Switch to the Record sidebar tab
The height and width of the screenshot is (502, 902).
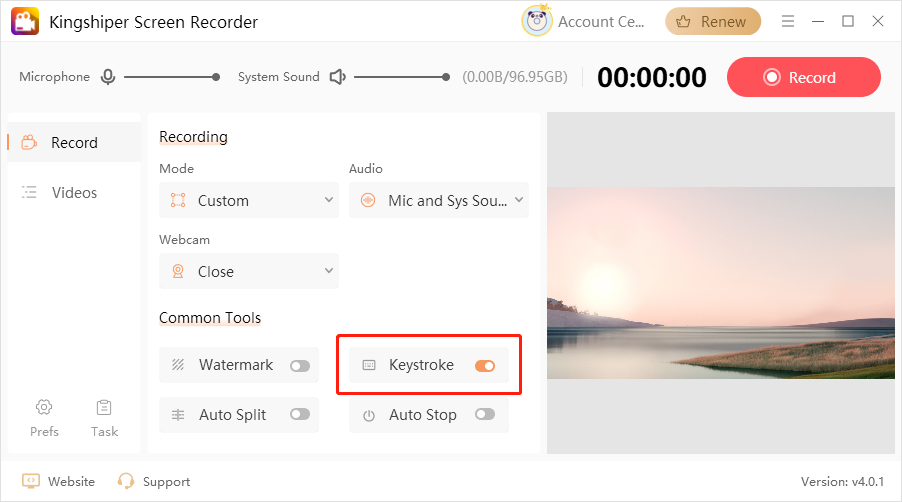coord(74,142)
